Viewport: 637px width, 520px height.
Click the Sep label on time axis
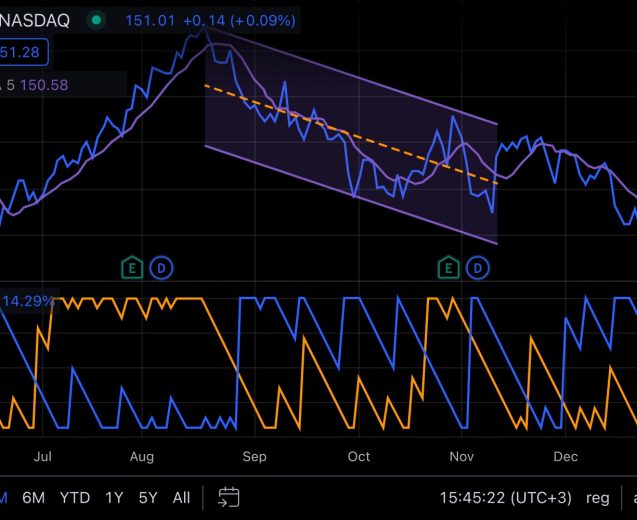click(254, 457)
